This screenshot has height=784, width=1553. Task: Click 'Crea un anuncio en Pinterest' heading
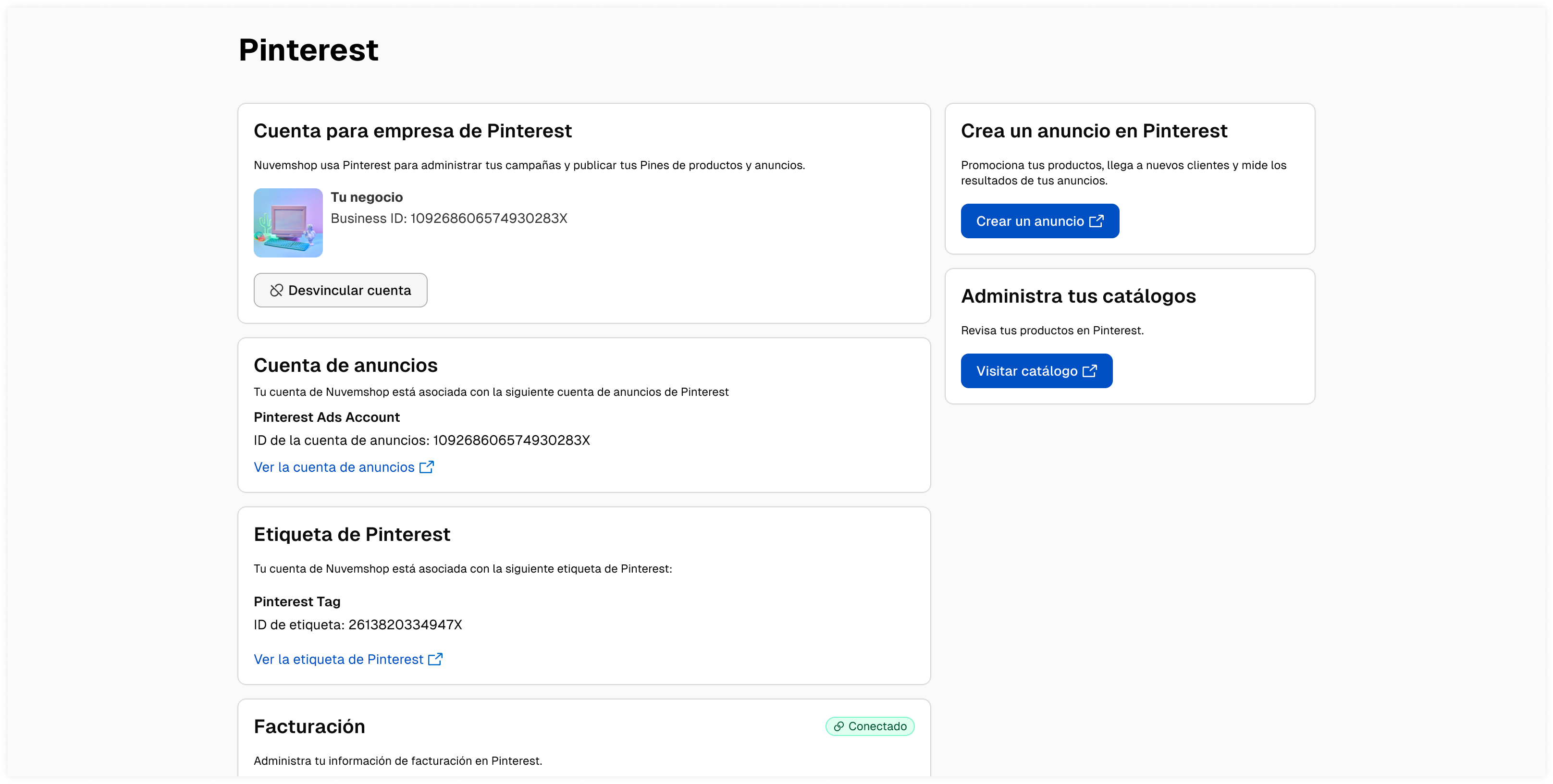[1094, 131]
